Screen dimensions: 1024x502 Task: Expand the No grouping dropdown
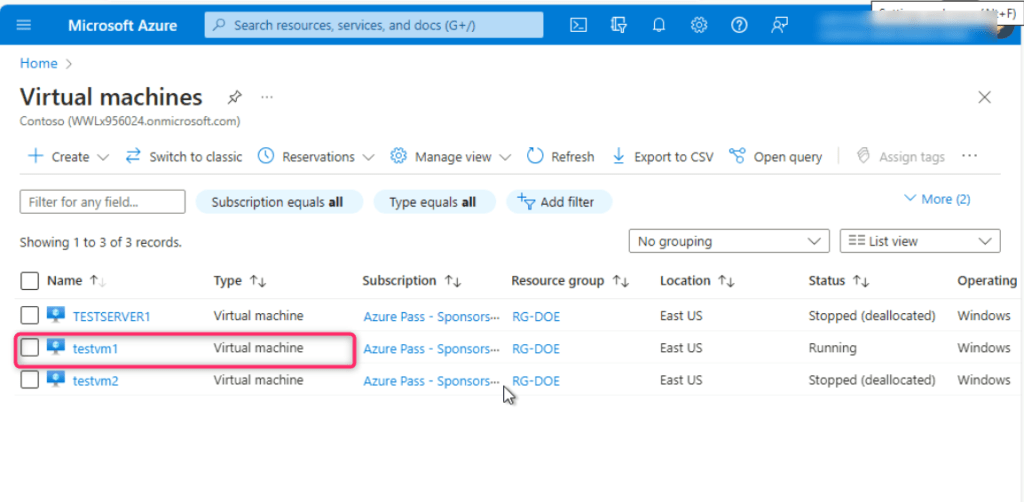click(x=728, y=241)
